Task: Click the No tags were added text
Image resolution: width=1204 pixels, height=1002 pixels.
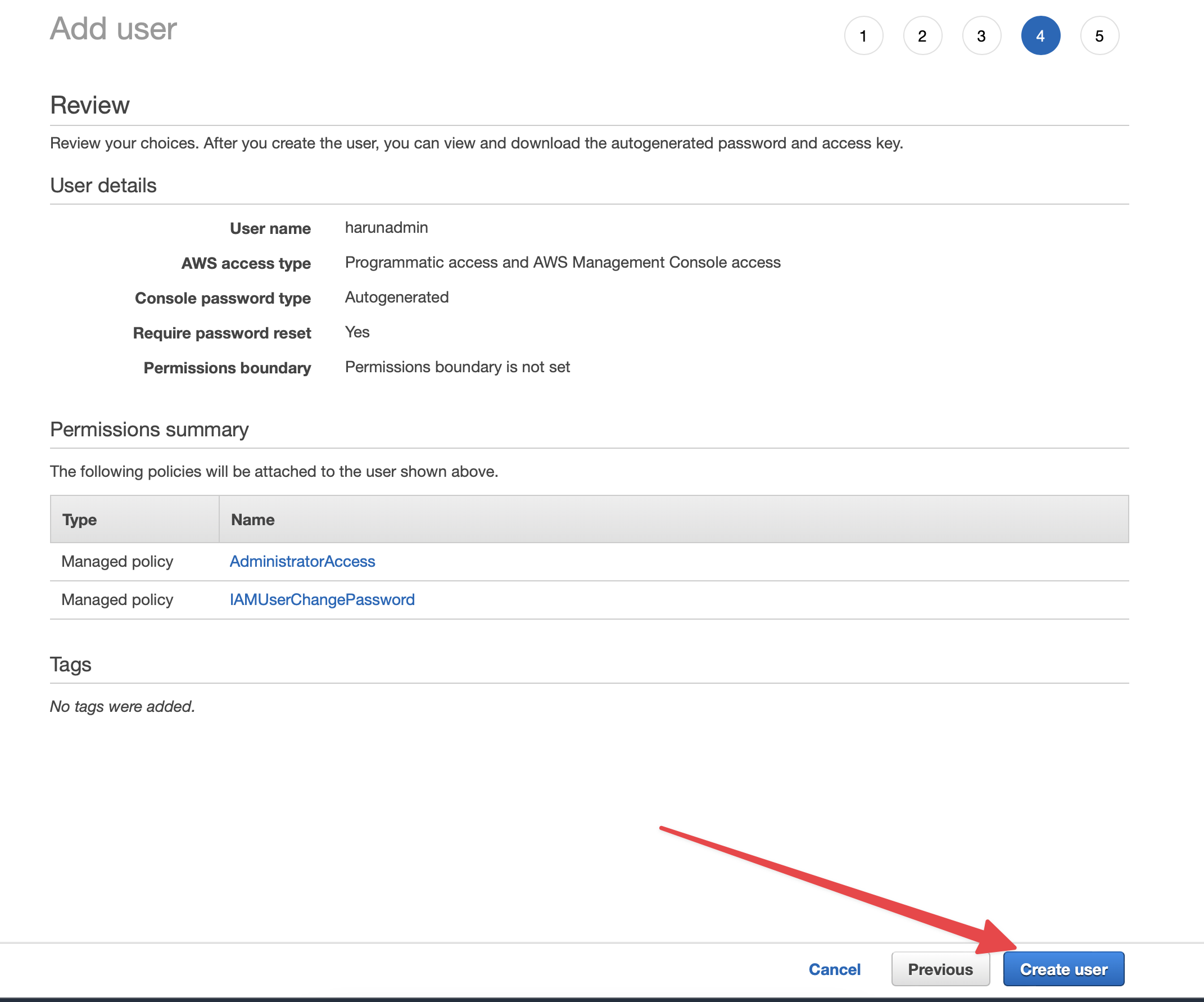Action: 123,706
